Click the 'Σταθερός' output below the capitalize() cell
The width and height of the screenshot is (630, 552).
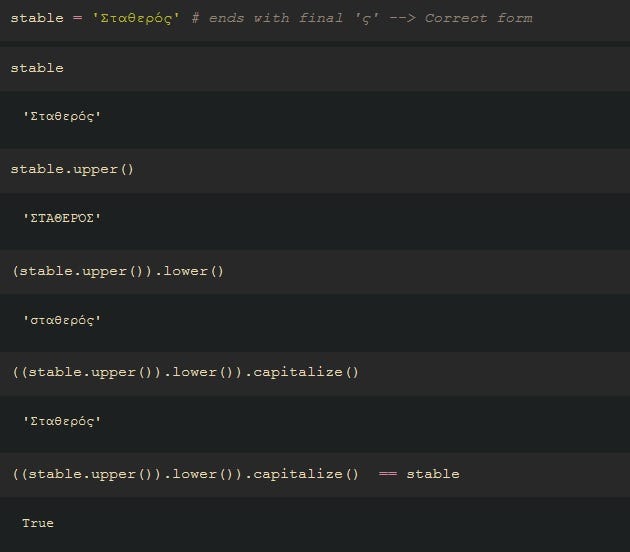(x=62, y=422)
